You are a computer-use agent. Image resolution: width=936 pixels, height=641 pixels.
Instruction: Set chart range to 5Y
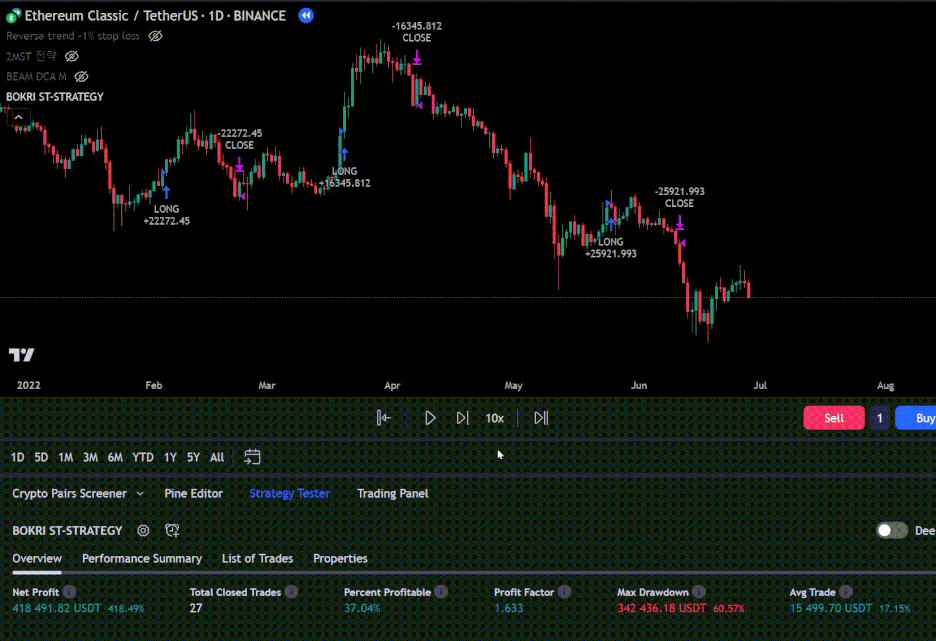[193, 457]
